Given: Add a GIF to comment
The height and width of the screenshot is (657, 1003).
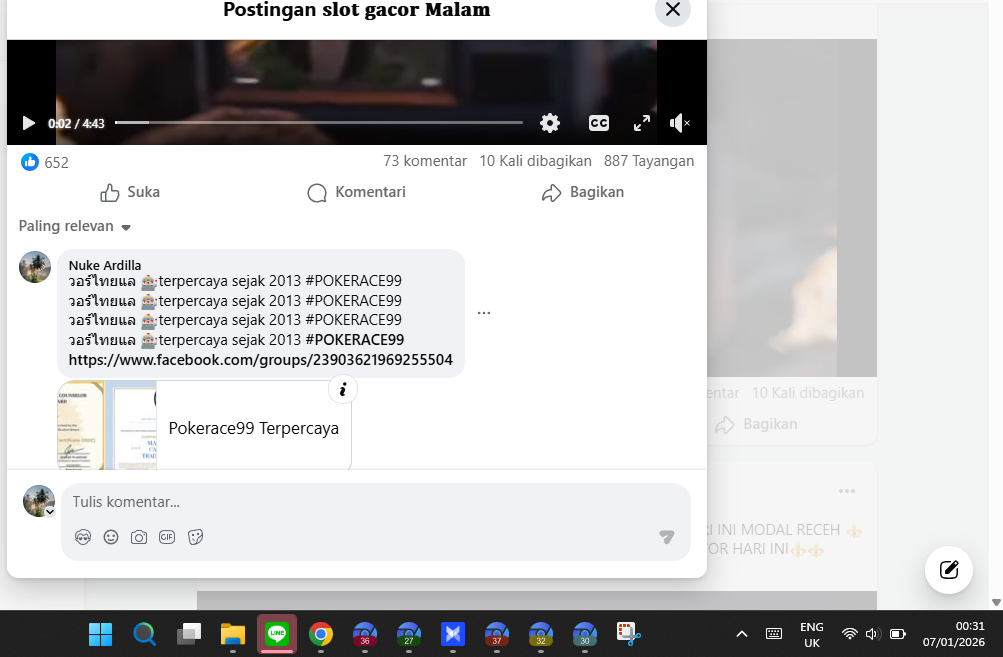Looking at the screenshot, I should pos(167,537).
